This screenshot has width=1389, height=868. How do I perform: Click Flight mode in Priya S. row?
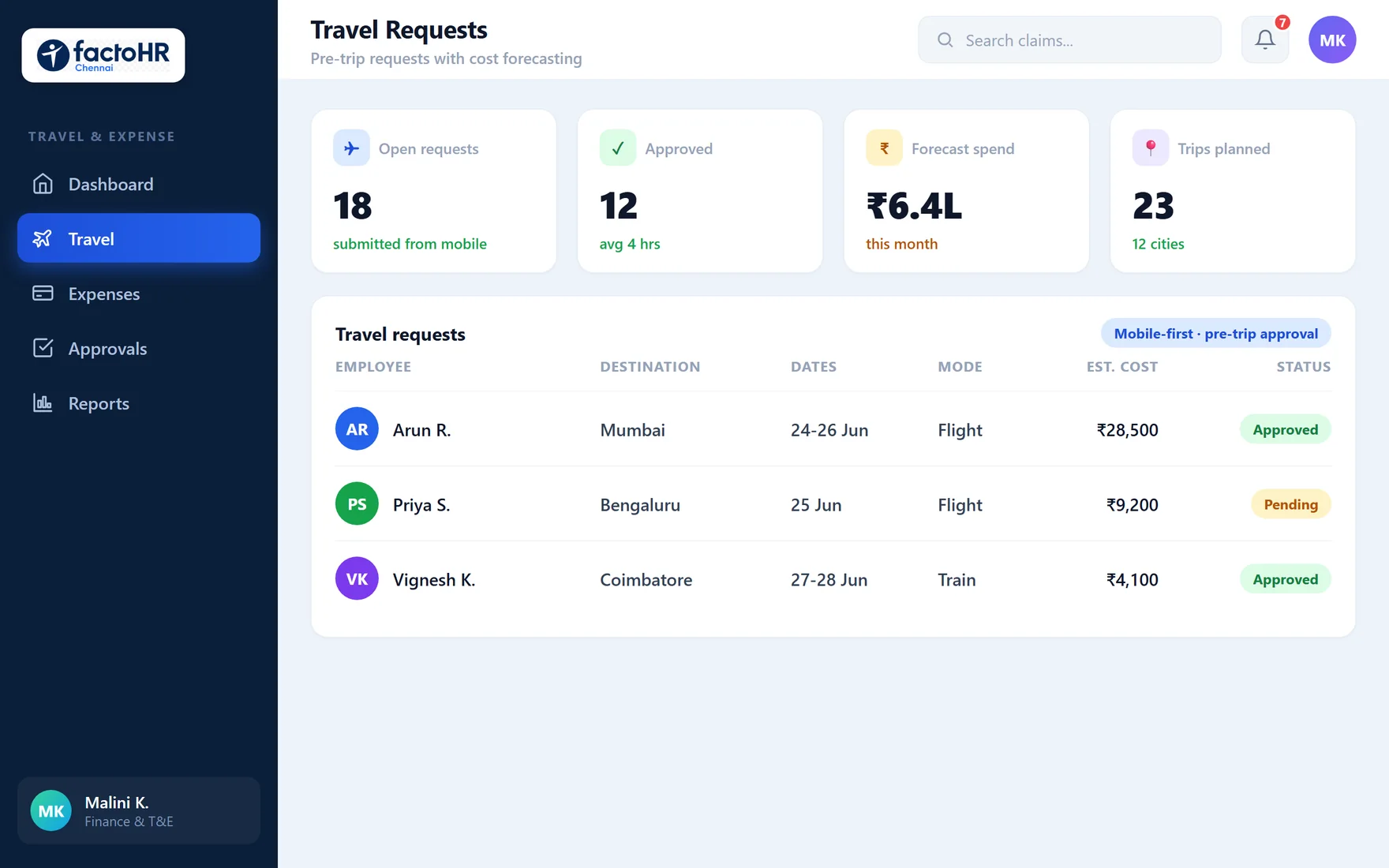tap(960, 505)
